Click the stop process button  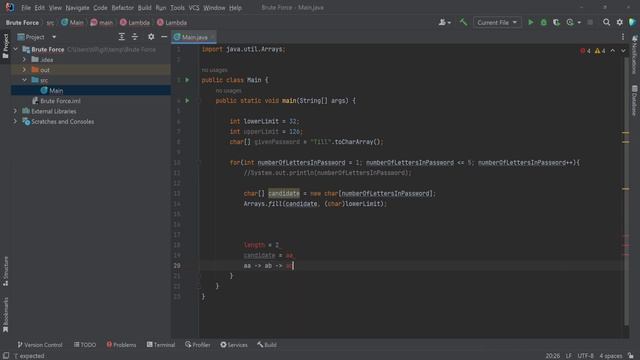tap(590, 22)
